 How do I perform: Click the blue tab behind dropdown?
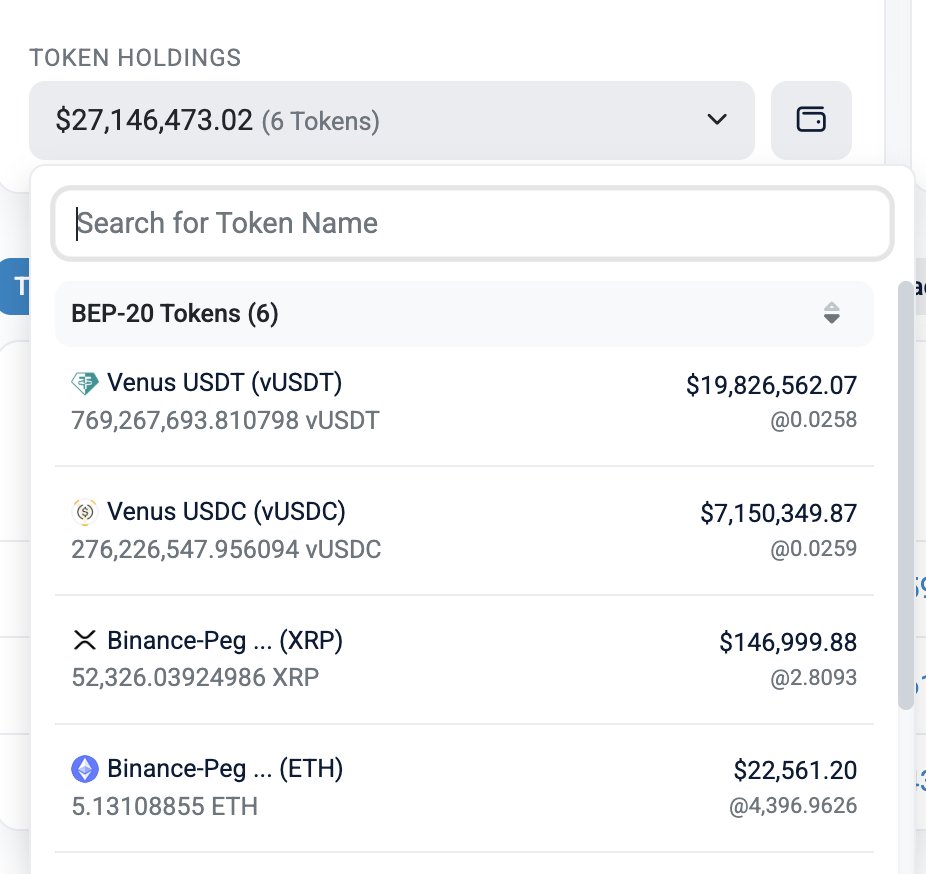15,286
